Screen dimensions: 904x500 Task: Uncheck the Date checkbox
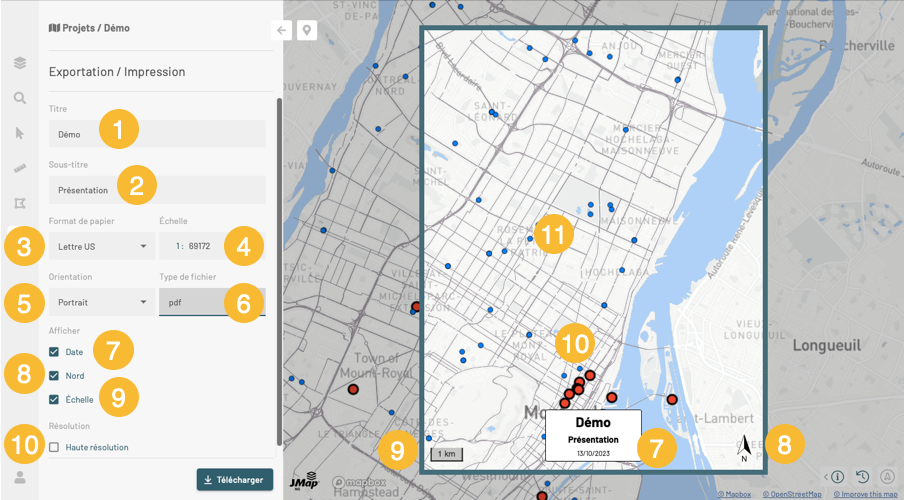(x=54, y=352)
